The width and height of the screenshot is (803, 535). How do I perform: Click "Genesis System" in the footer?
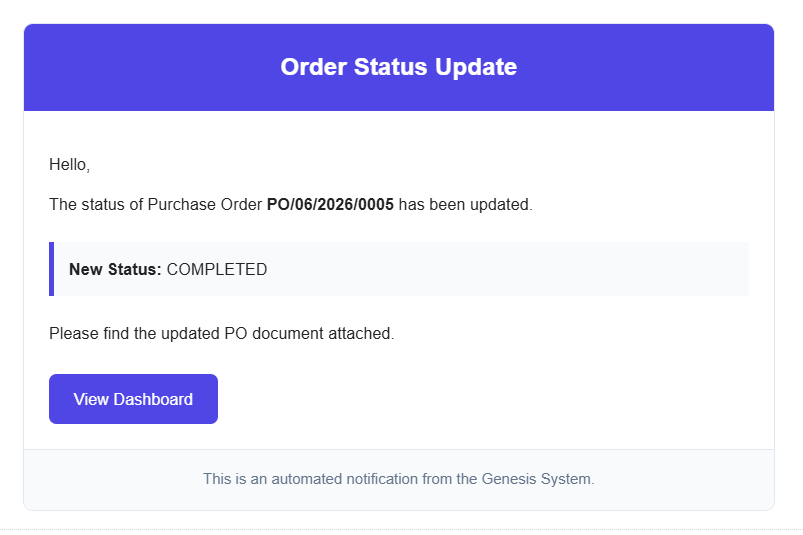coord(538,479)
